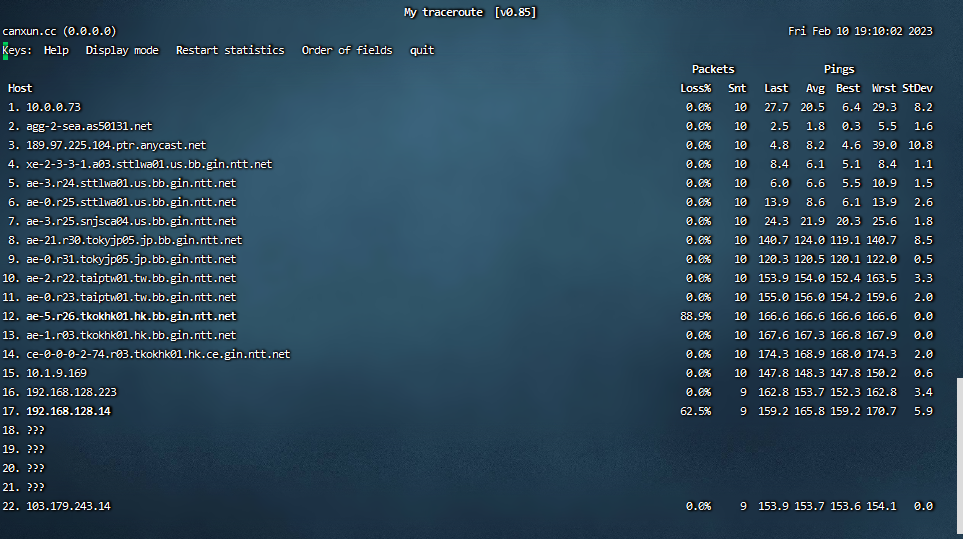Click the Avg column header
This screenshot has width=963, height=539.
click(x=815, y=88)
